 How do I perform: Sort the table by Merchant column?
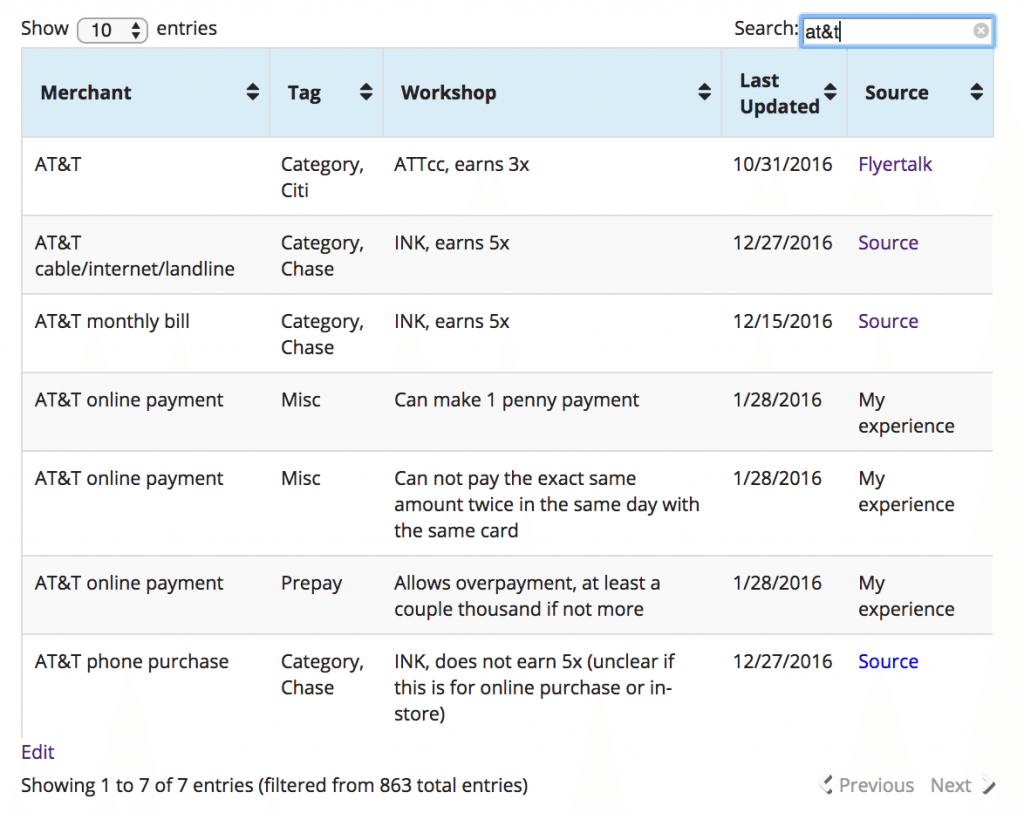point(86,92)
